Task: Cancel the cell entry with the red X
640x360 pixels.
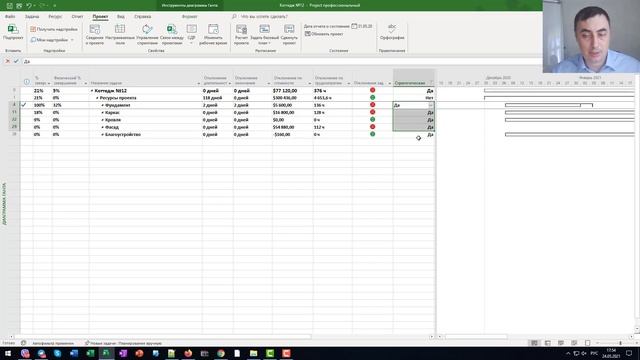Action: (x=7, y=61)
